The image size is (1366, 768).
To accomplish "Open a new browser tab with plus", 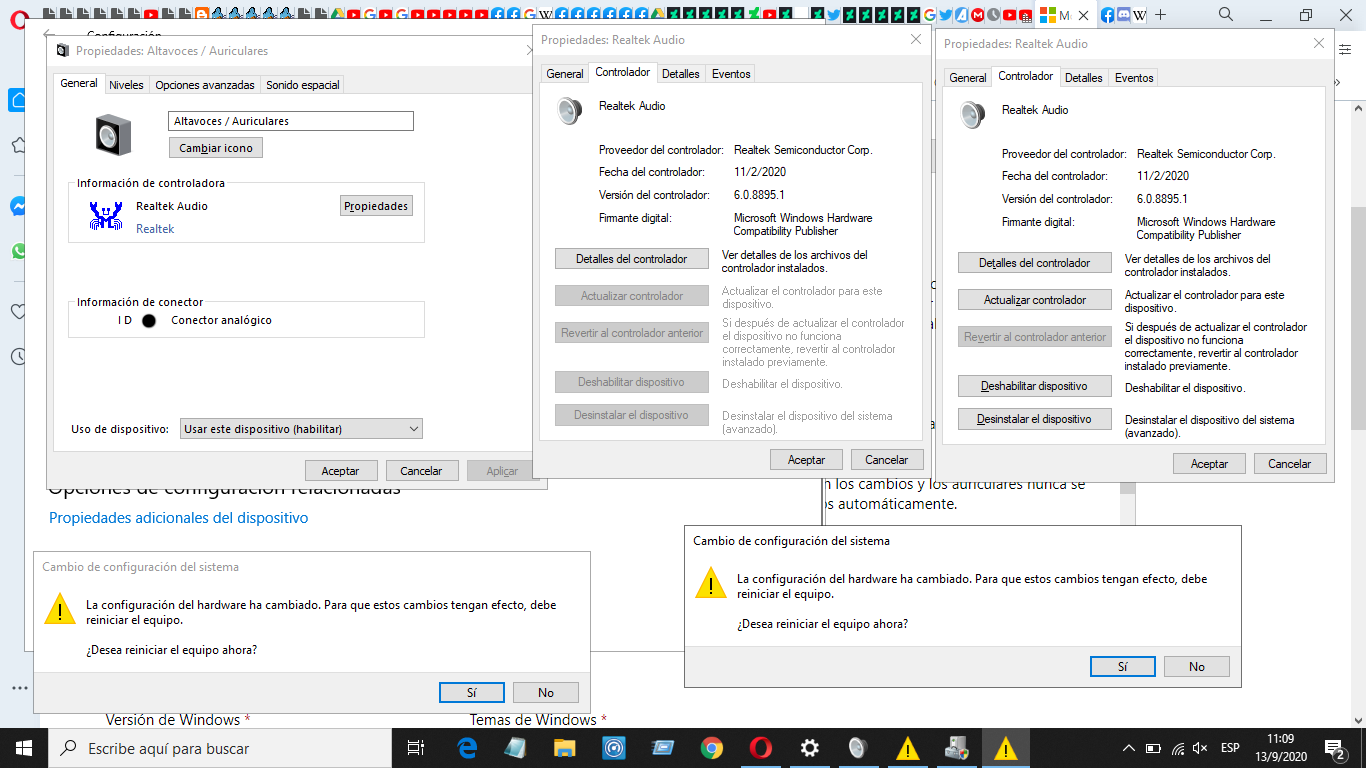I will tap(1161, 15).
